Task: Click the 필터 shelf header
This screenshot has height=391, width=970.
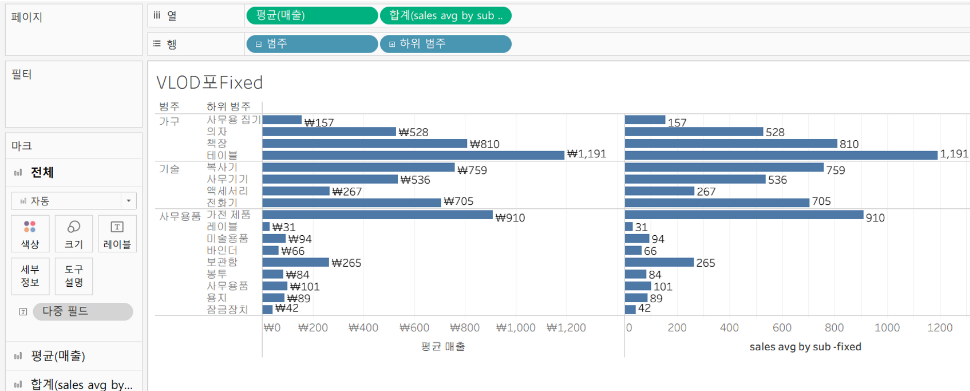Action: click(x=22, y=74)
